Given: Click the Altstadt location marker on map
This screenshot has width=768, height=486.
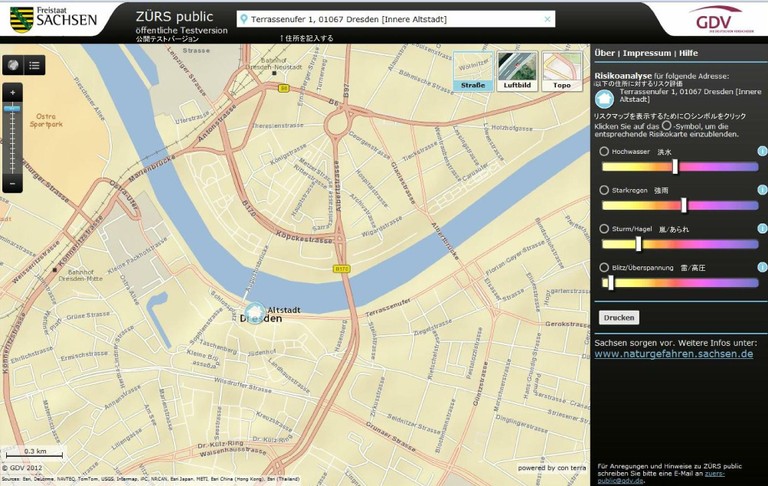Looking at the screenshot, I should (x=255, y=313).
